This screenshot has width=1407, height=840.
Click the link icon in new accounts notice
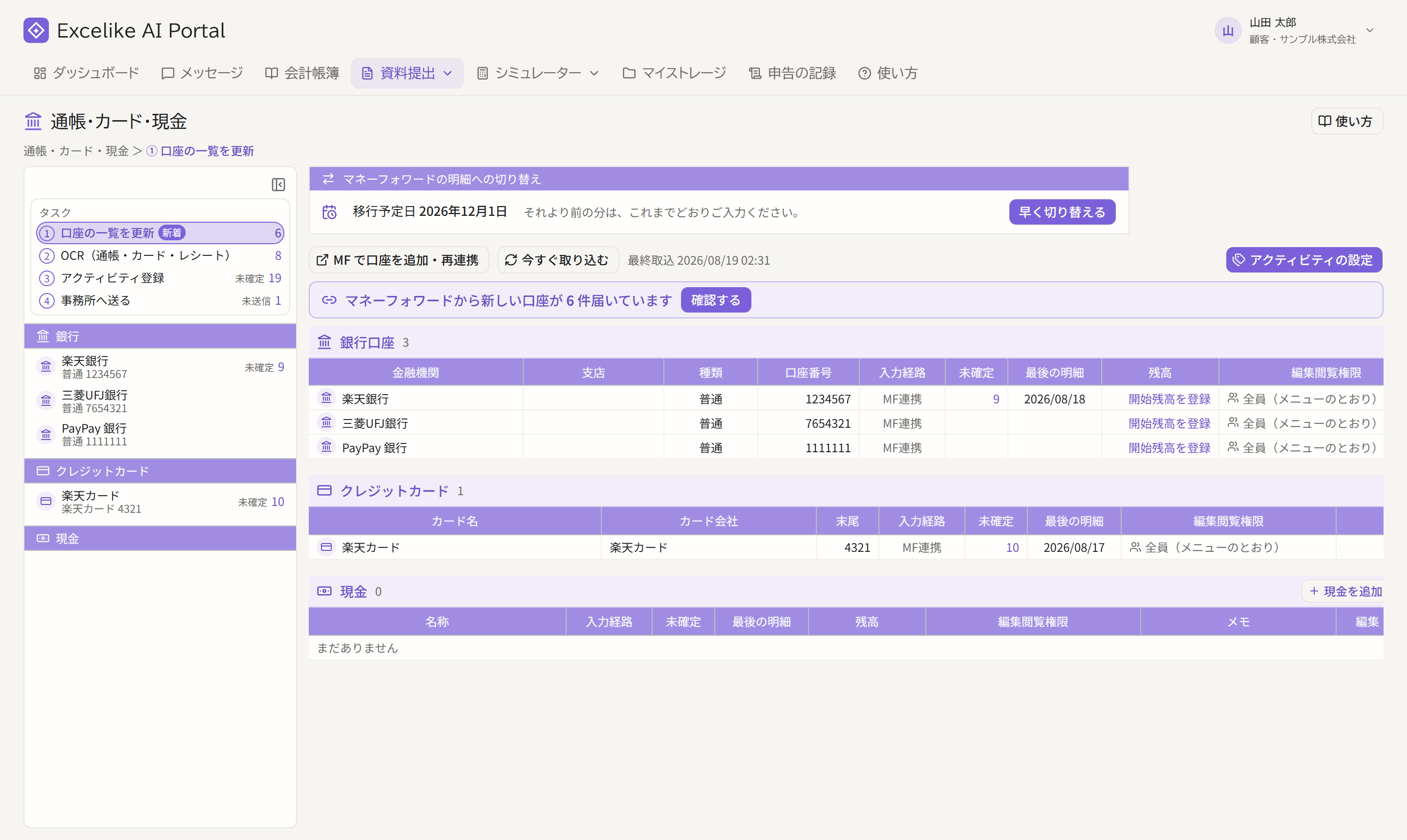pos(329,300)
